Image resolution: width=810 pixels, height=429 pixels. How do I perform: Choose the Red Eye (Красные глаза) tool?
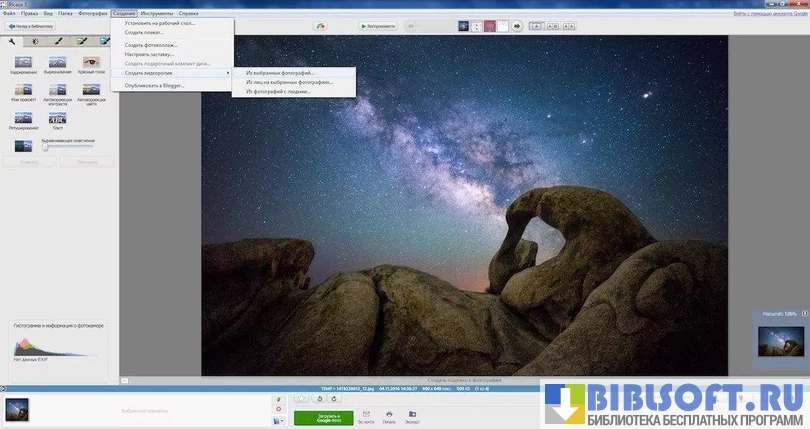point(91,63)
